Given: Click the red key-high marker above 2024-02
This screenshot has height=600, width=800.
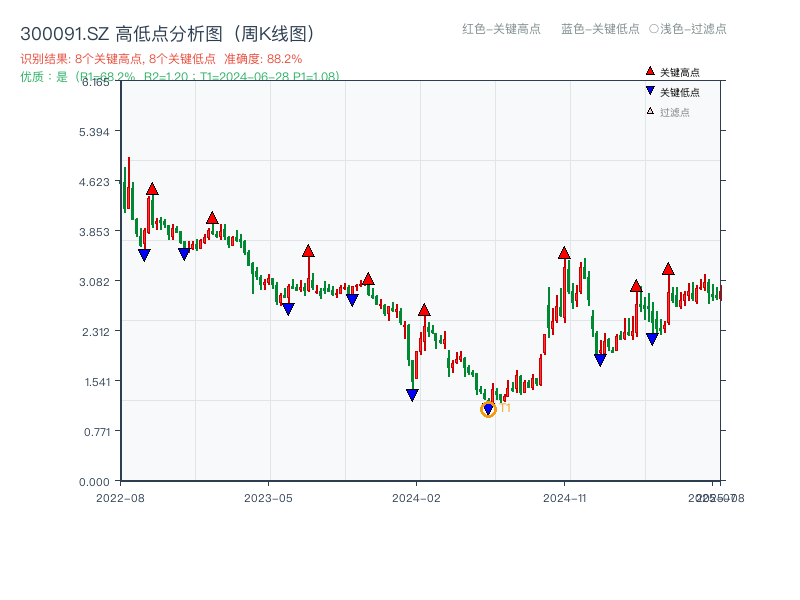Looking at the screenshot, I should point(425,311).
